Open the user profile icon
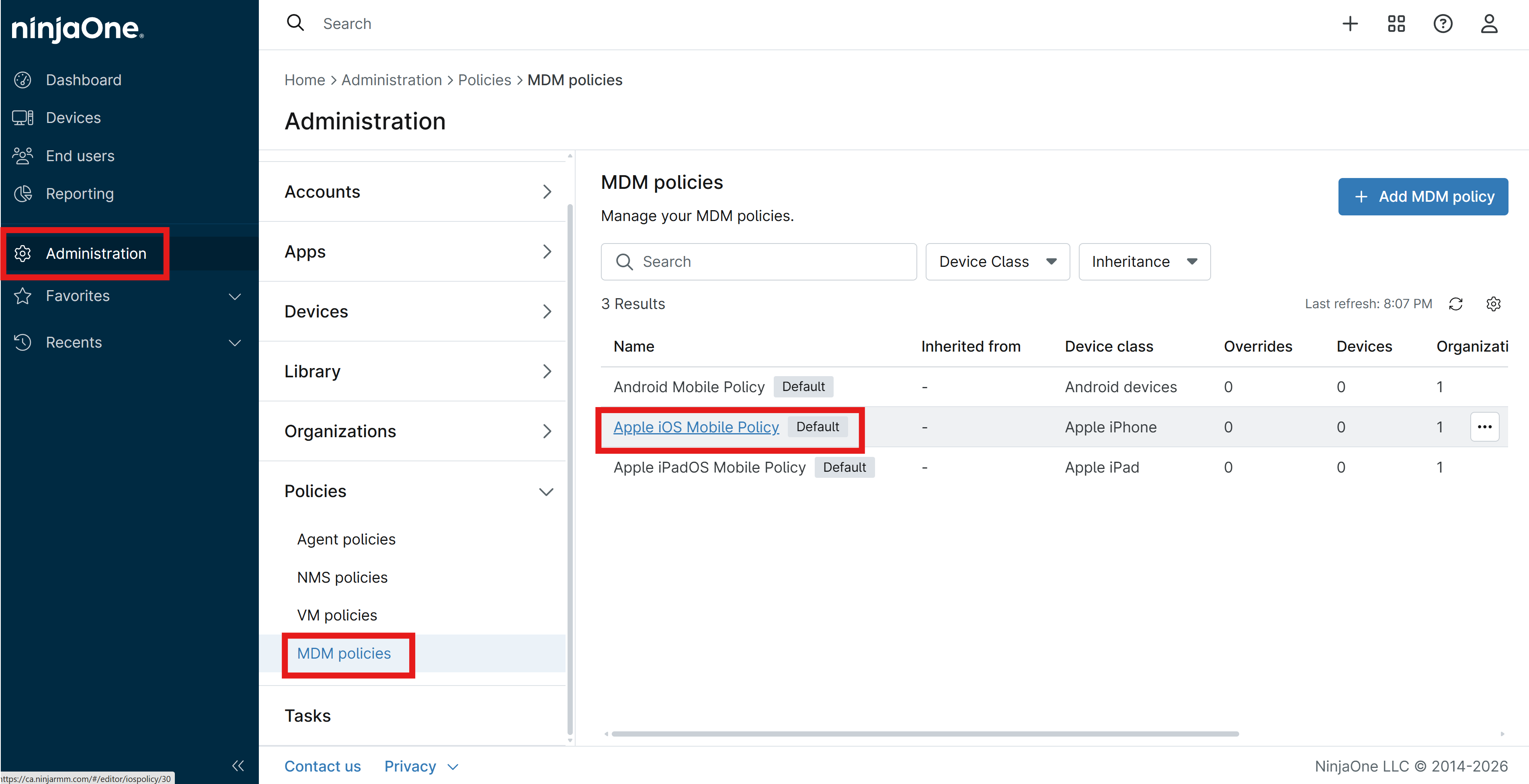This screenshot has width=1529, height=784. [1489, 24]
